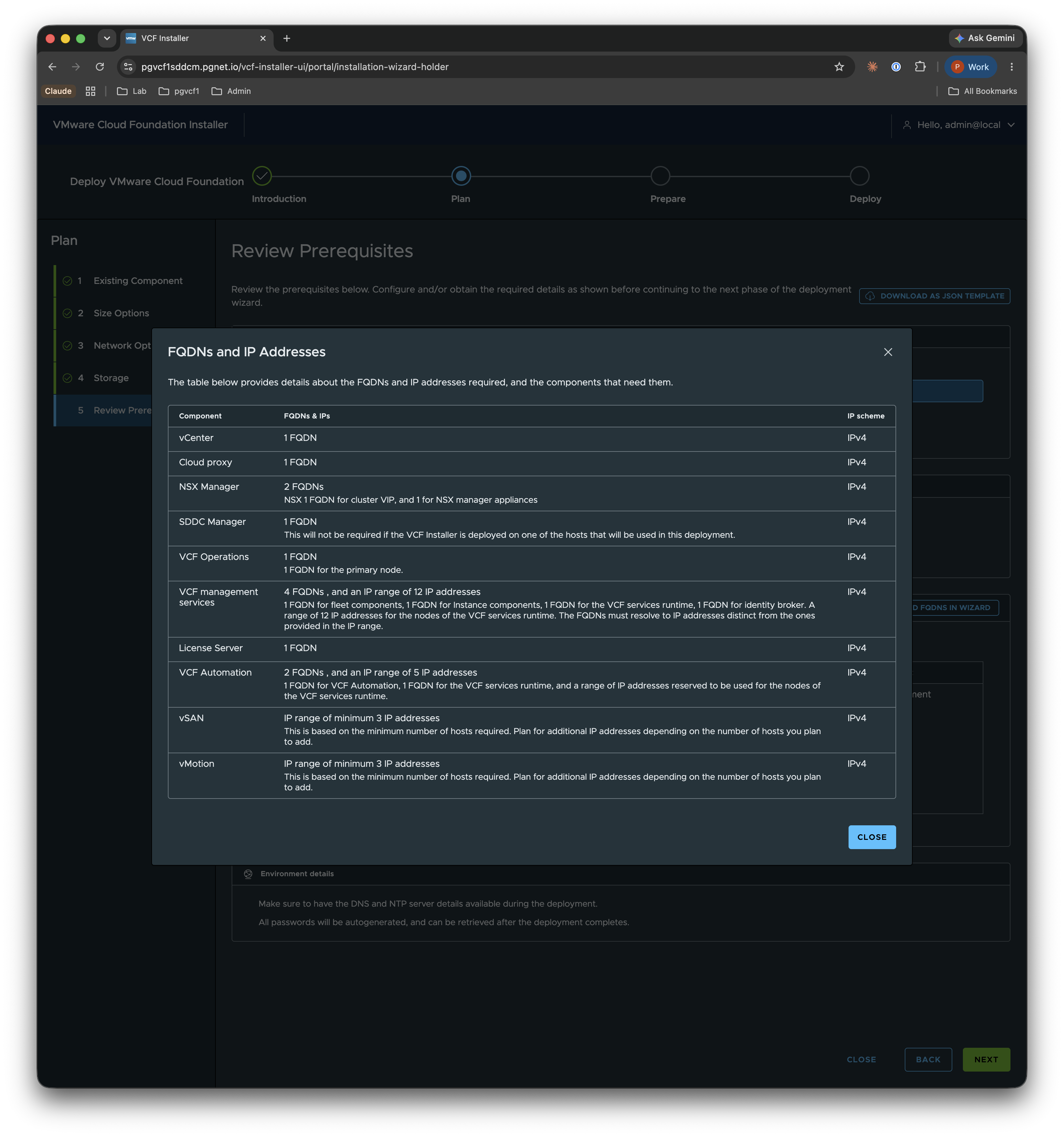This screenshot has height=1137, width=1064.
Task: Select the VCF Automation row
Action: point(531,684)
